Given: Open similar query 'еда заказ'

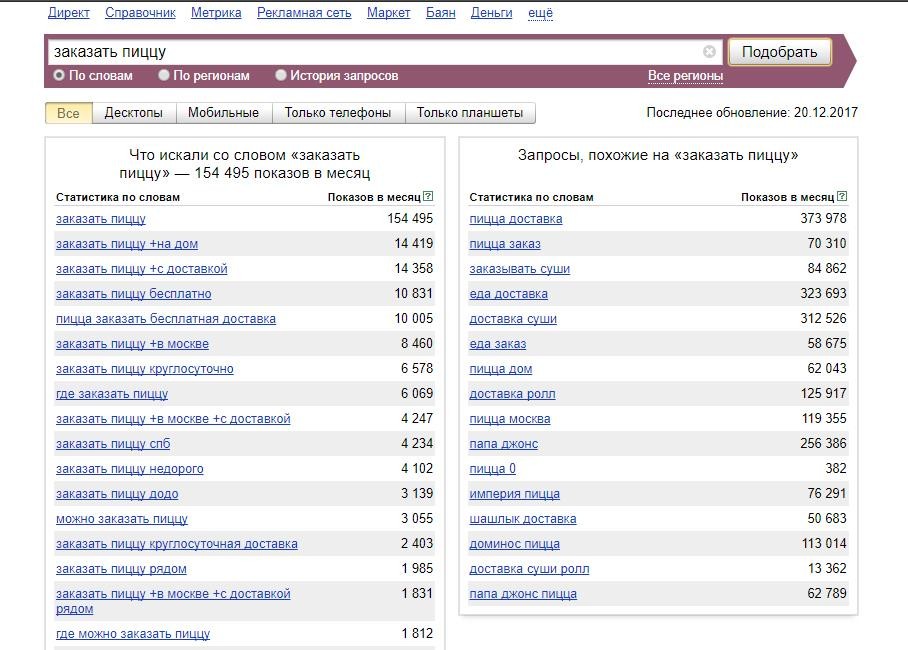Looking at the screenshot, I should coord(497,344).
